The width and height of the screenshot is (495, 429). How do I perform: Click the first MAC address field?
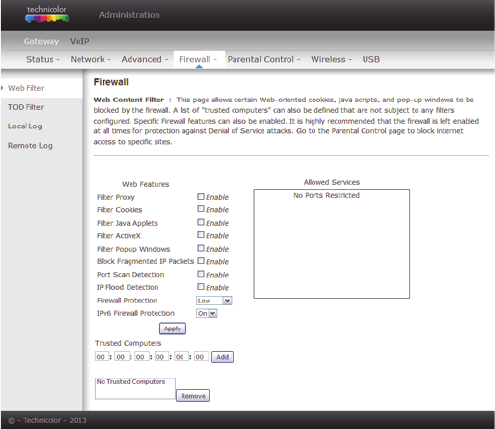tap(102, 357)
